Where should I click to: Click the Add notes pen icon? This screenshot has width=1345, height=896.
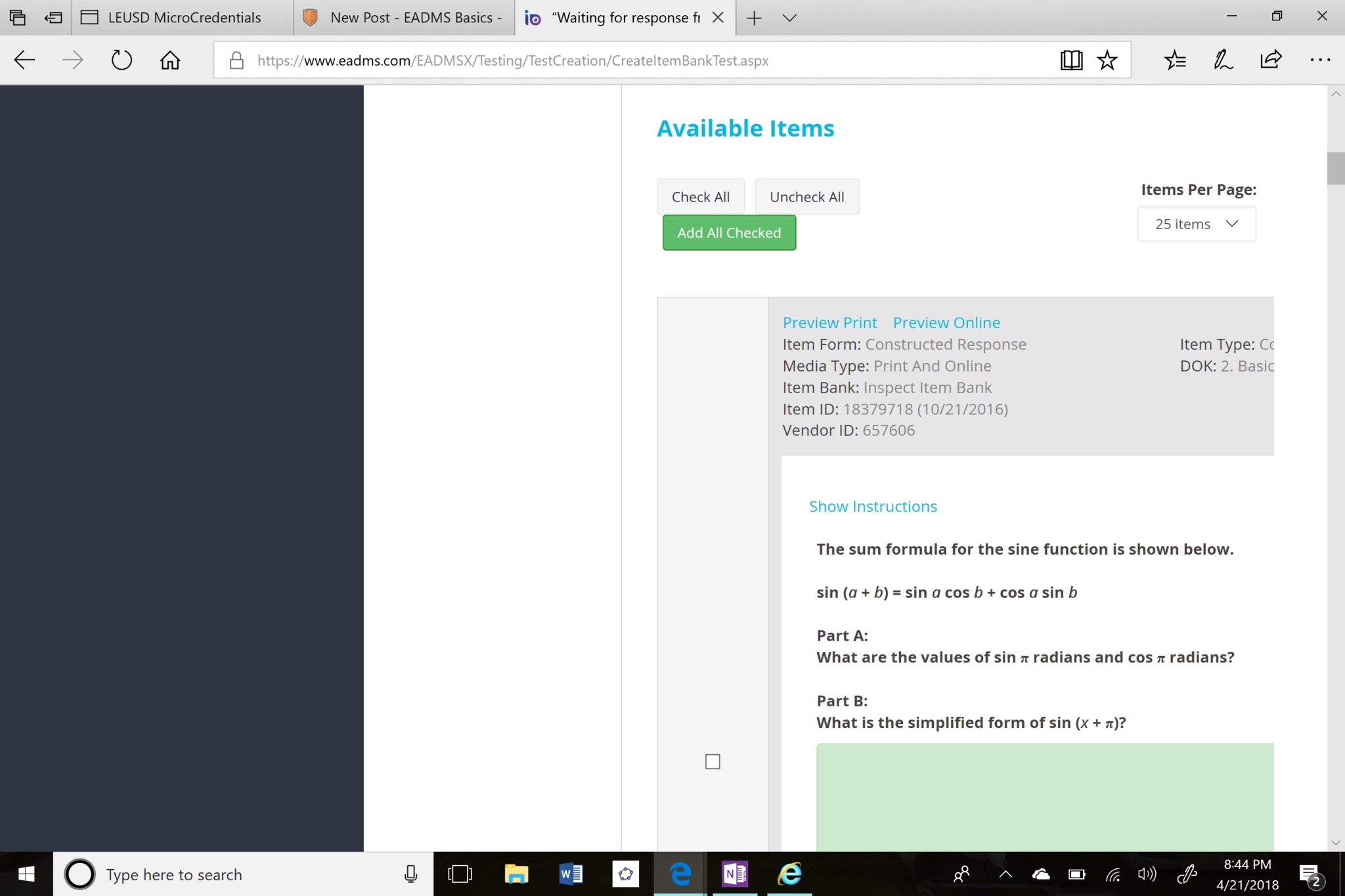click(1223, 60)
